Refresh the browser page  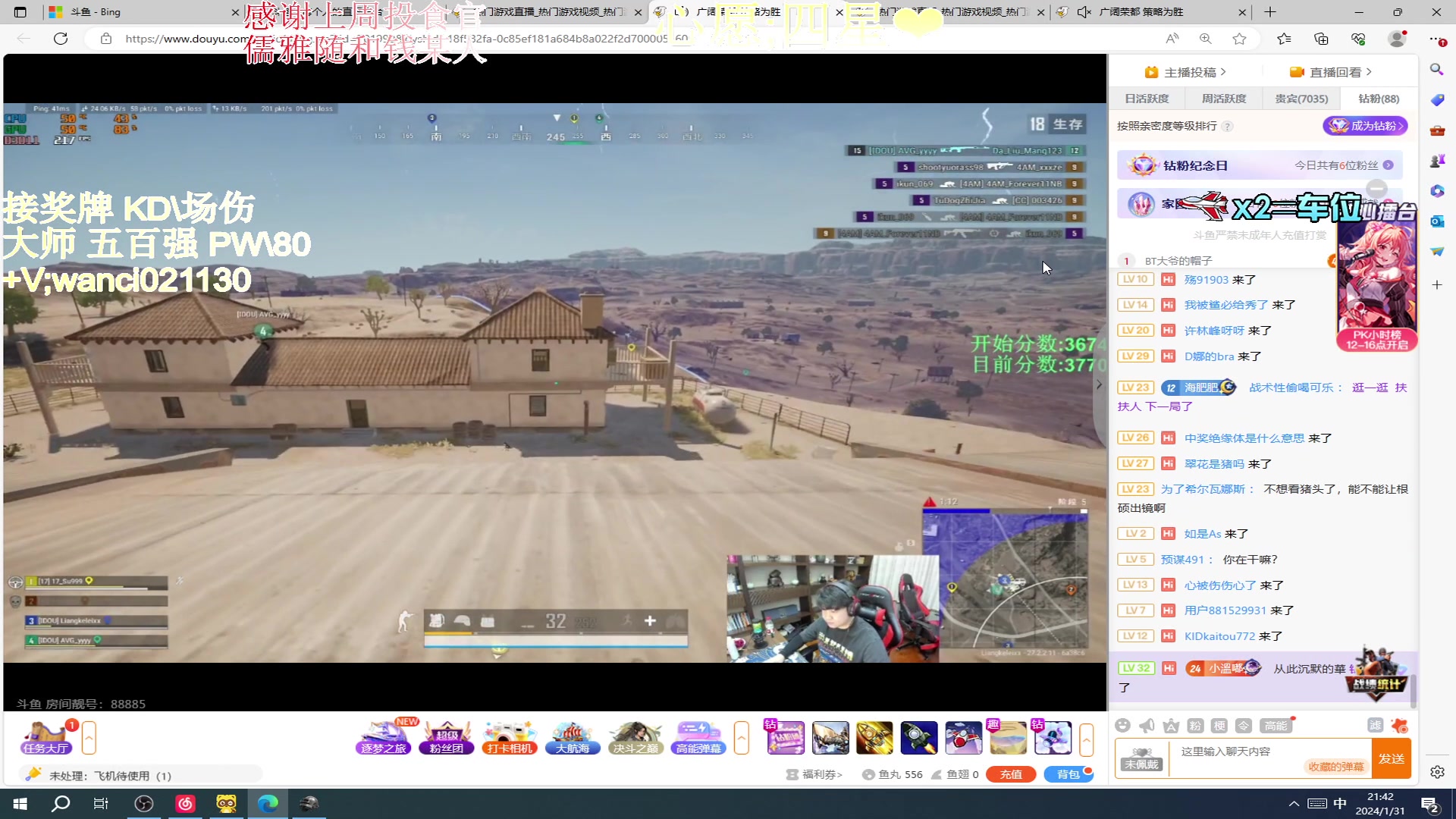pyautogui.click(x=61, y=39)
